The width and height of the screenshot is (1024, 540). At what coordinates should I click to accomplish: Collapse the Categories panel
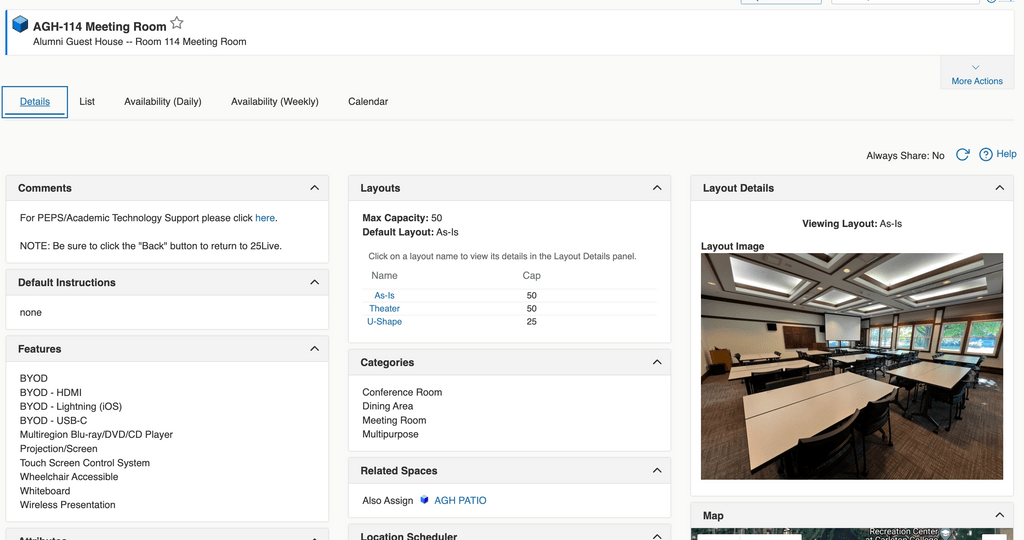pos(657,362)
